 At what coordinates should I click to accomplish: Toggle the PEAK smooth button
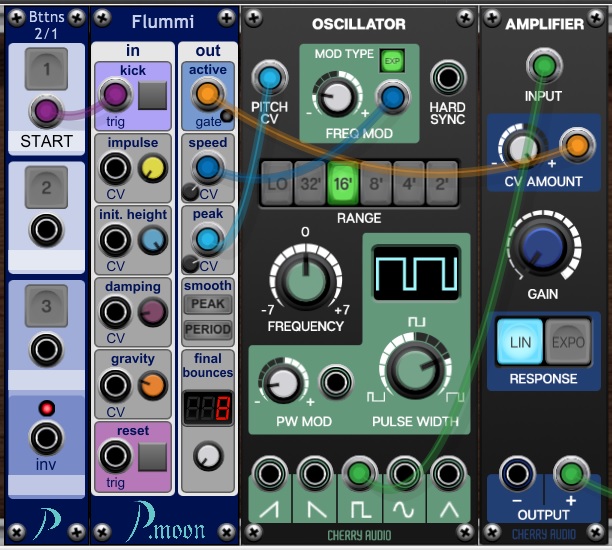pos(207,304)
